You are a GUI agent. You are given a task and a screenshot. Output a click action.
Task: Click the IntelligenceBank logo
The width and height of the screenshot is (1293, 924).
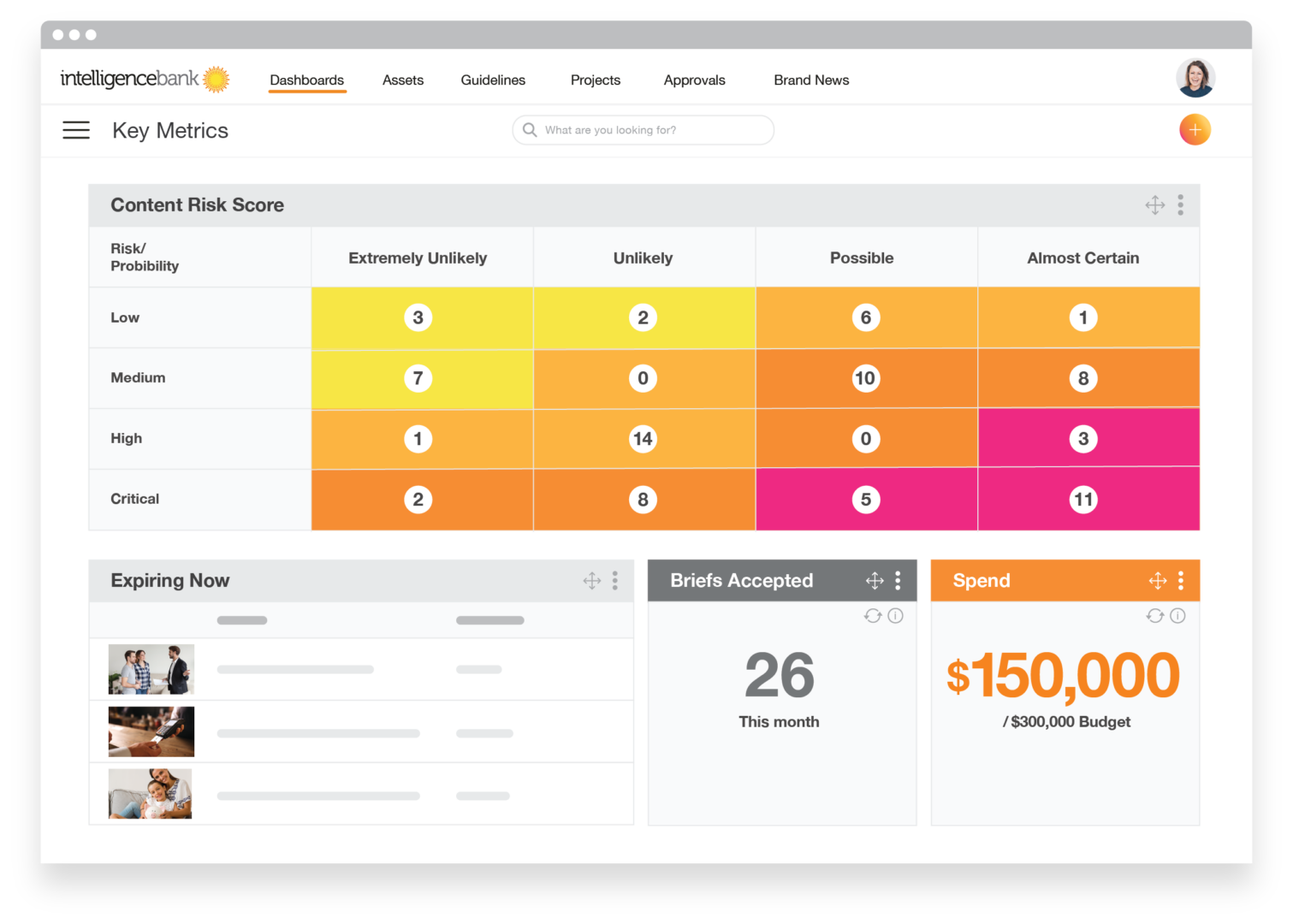coord(145,79)
